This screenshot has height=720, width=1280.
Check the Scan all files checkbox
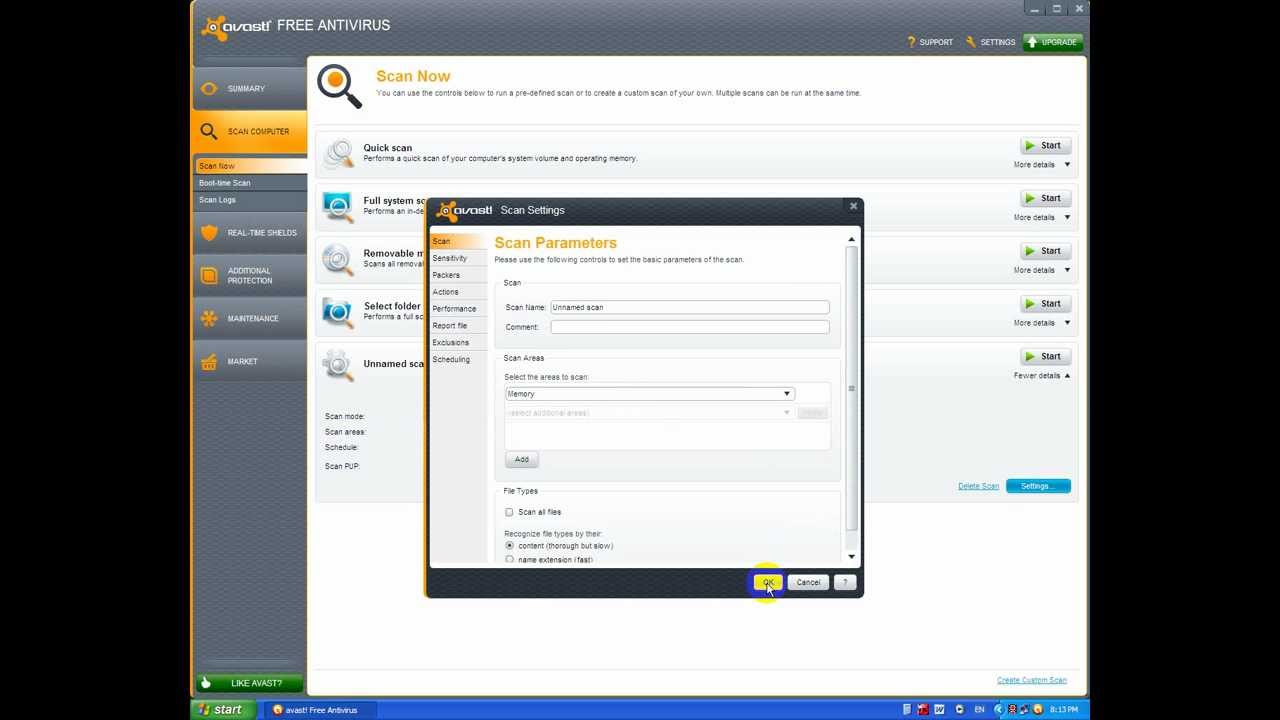click(x=509, y=512)
